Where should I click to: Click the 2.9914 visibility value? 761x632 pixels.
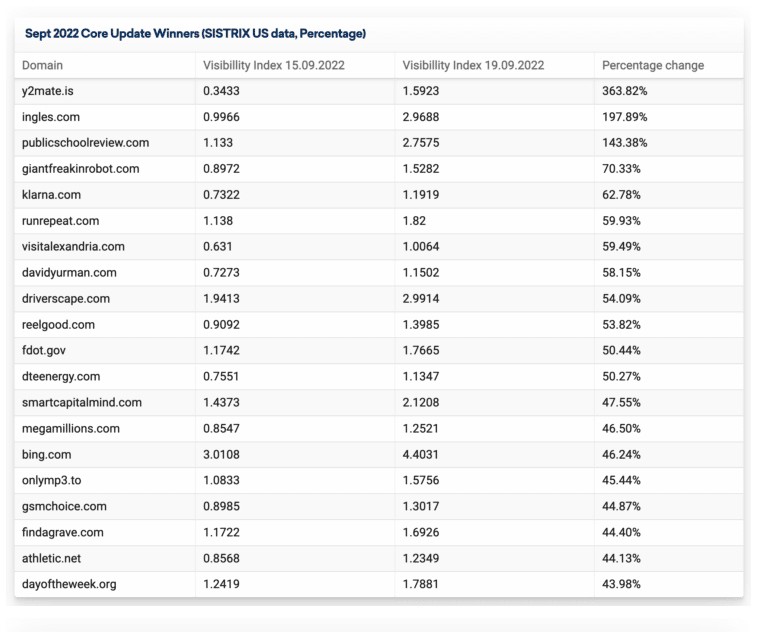pyautogui.click(x=421, y=299)
